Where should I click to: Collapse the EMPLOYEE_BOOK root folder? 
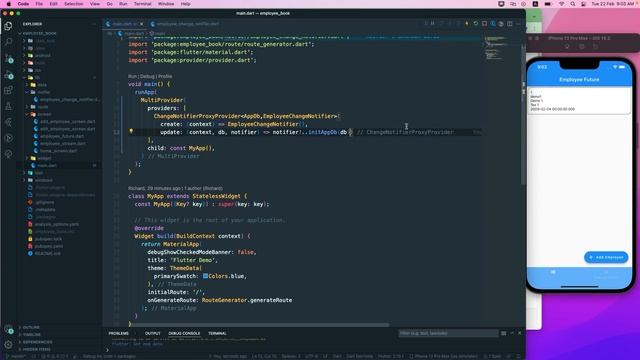tap(39, 33)
